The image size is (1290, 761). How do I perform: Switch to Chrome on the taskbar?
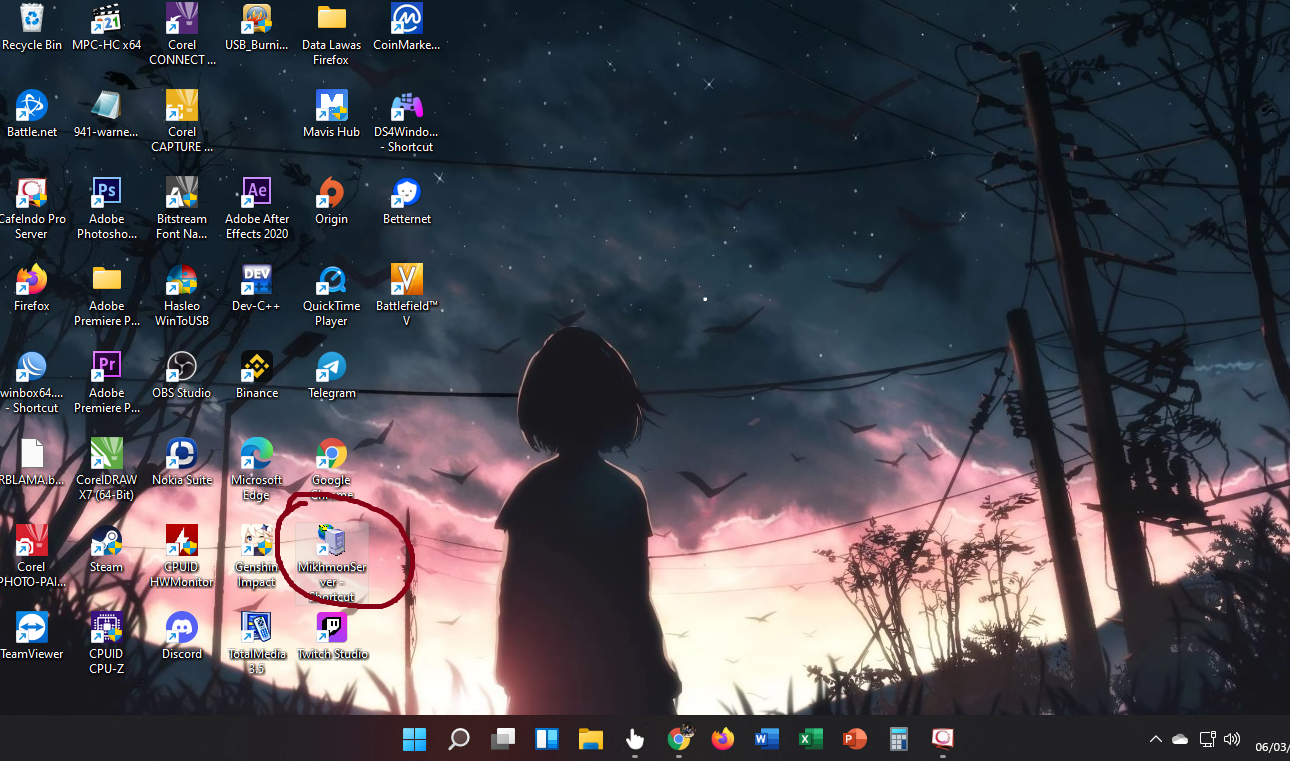[678, 739]
